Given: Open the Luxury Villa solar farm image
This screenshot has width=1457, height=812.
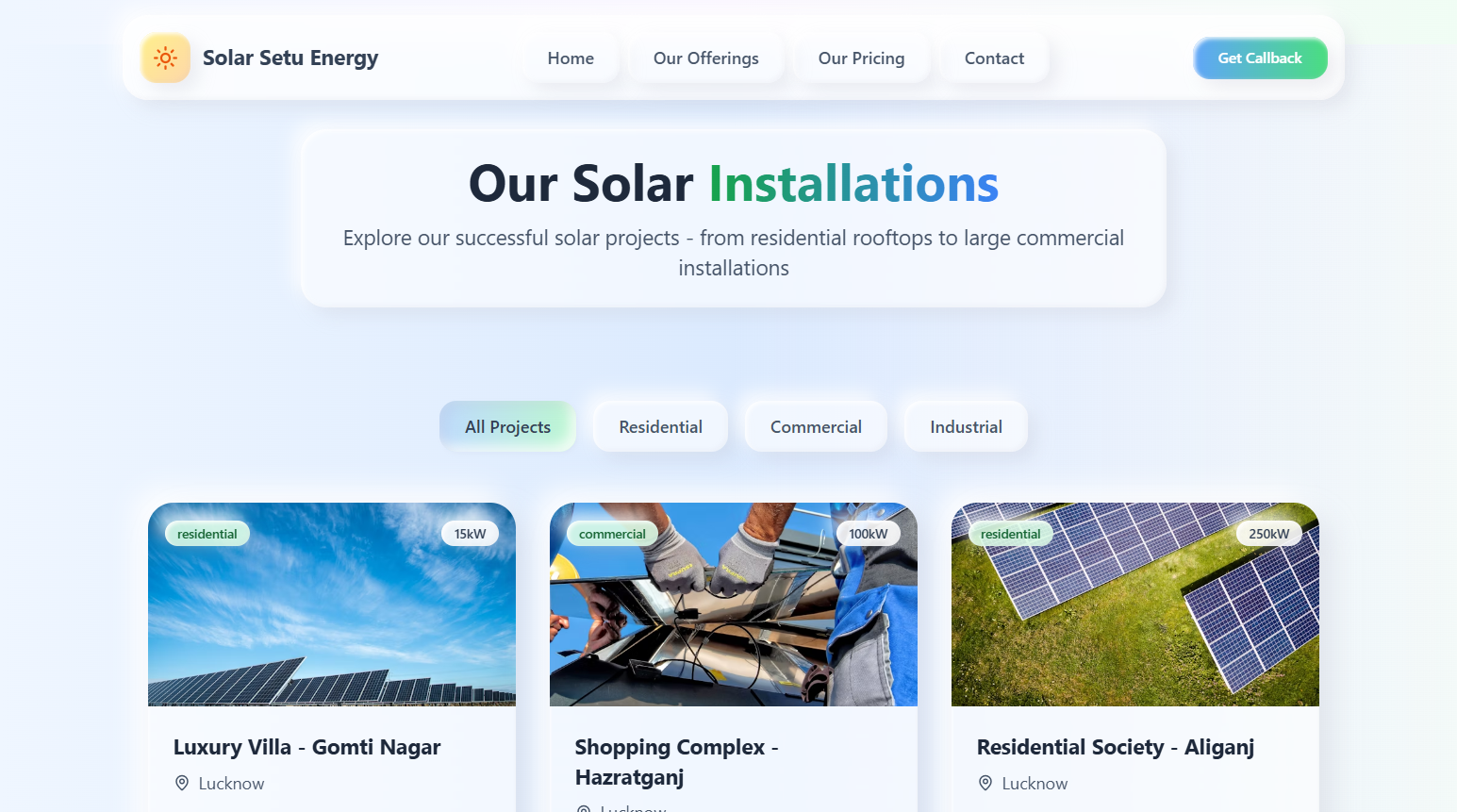Looking at the screenshot, I should pyautogui.click(x=332, y=605).
